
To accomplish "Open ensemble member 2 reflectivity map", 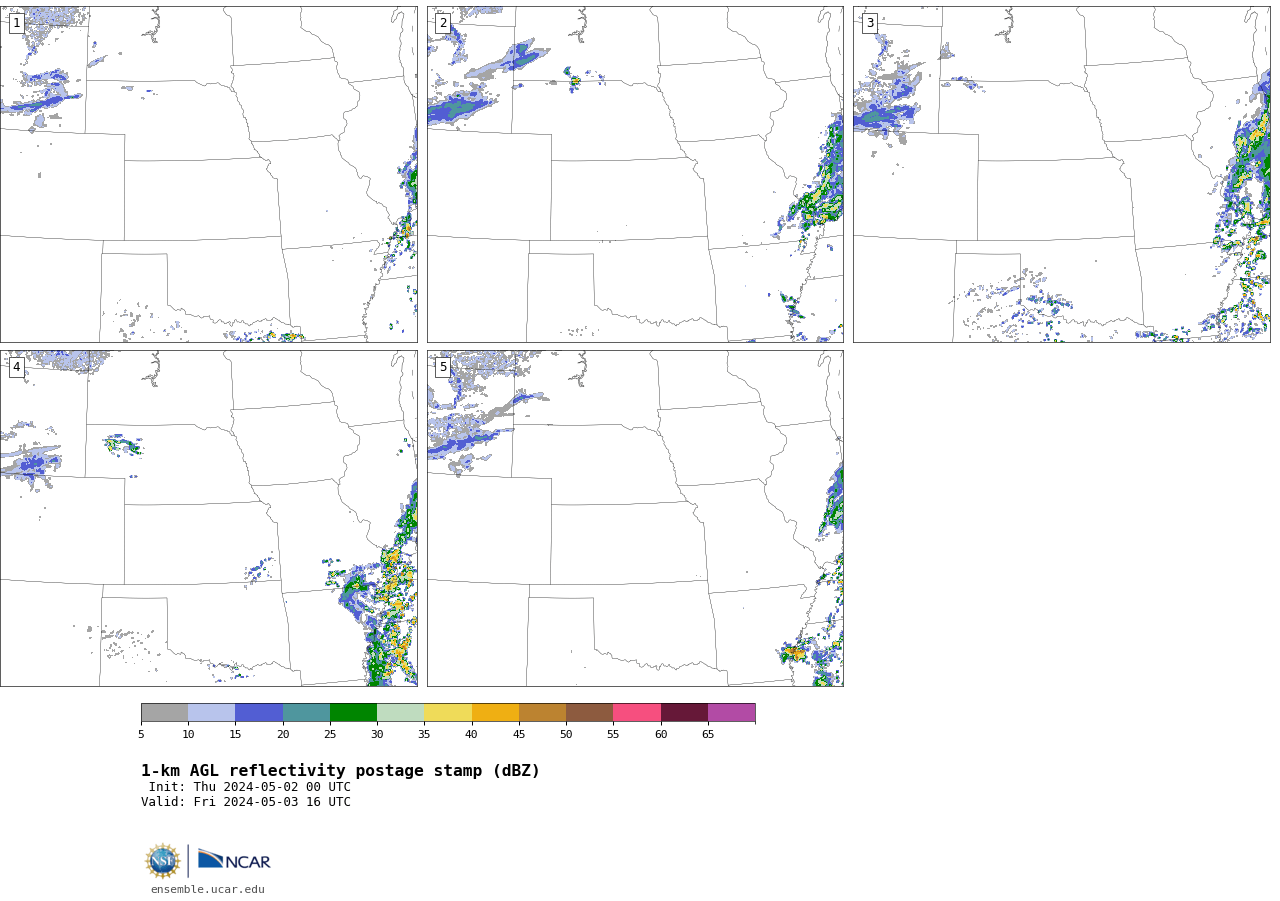I will [635, 175].
